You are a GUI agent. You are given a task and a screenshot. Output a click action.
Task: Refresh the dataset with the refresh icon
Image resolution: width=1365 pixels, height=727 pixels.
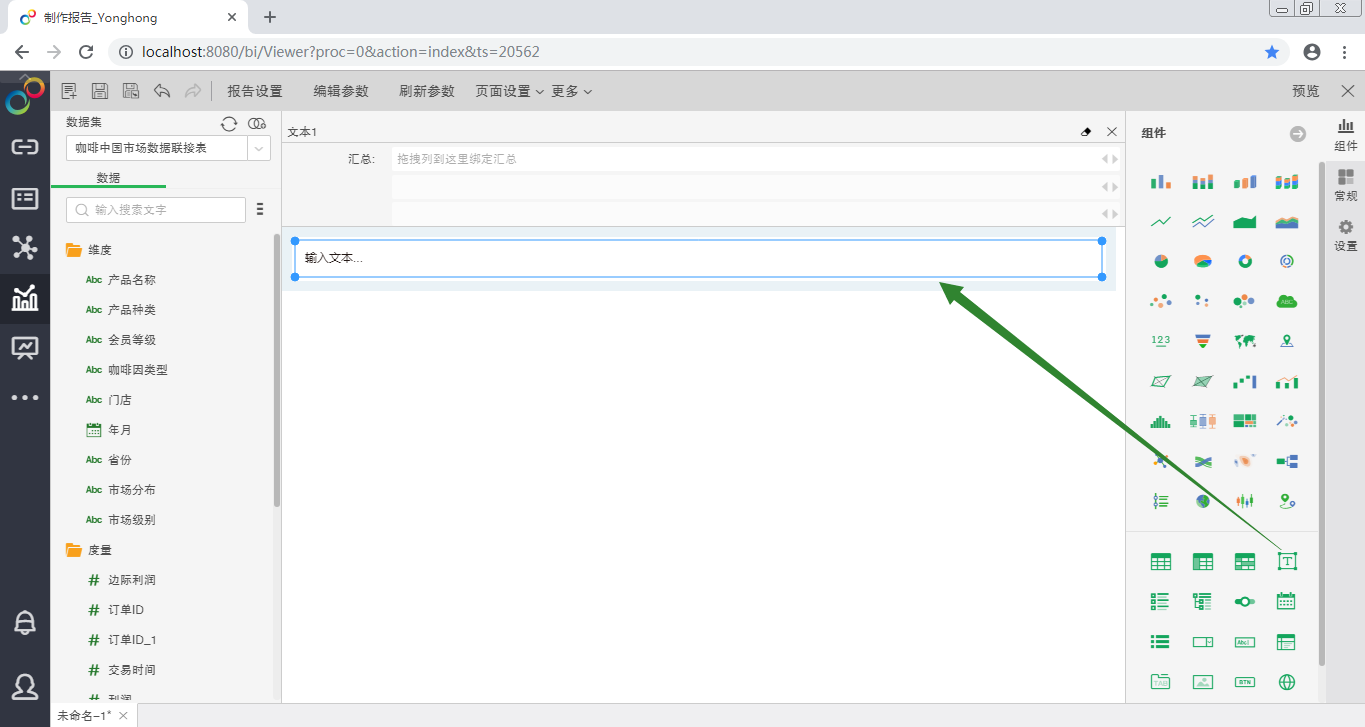coord(229,123)
